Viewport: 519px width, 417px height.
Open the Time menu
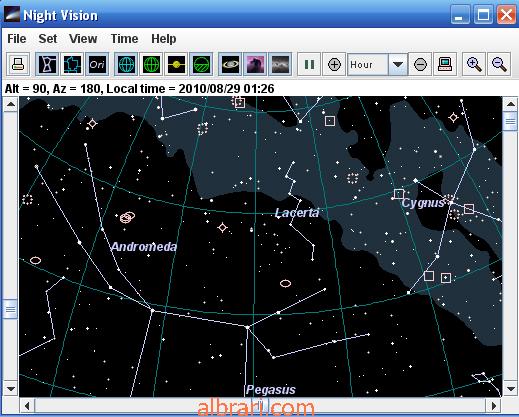[124, 39]
